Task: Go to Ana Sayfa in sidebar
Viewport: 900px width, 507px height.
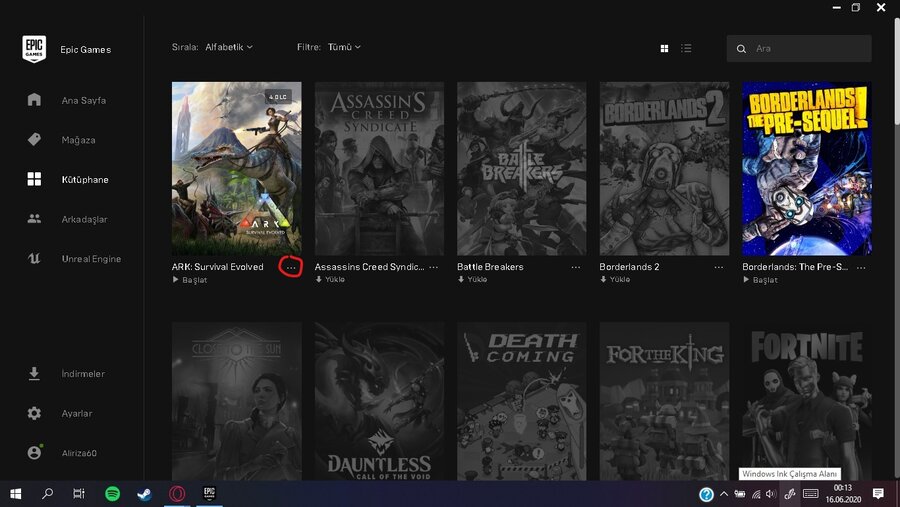Action: click(x=83, y=100)
